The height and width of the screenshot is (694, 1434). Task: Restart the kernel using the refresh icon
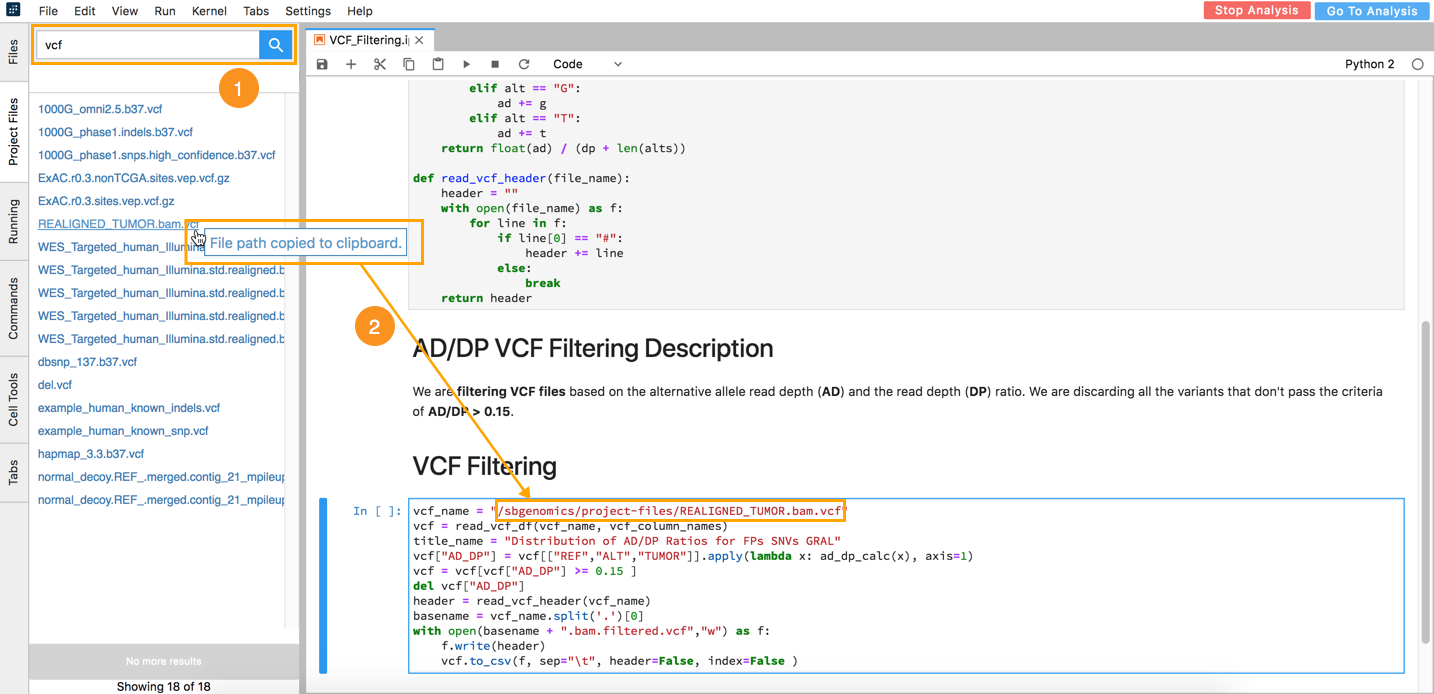524,63
